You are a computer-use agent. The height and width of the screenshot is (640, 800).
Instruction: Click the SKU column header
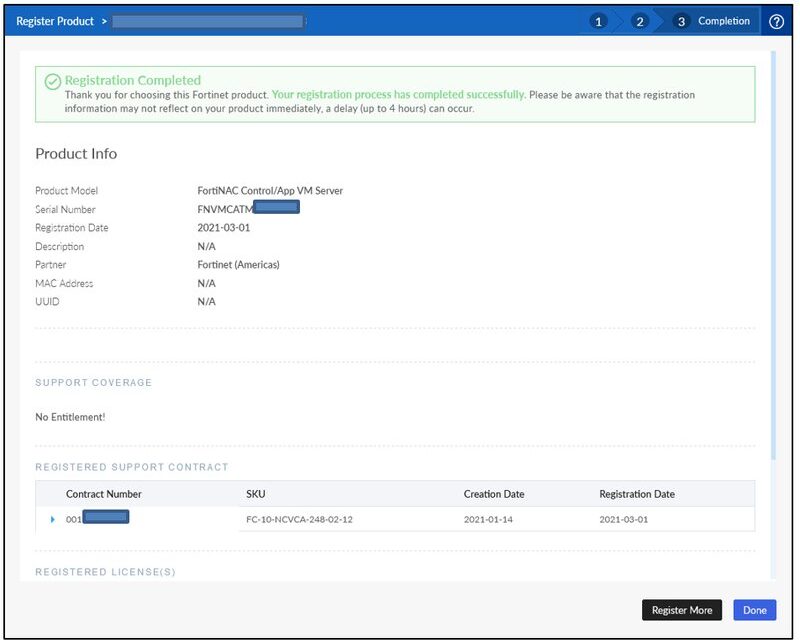[x=256, y=494]
